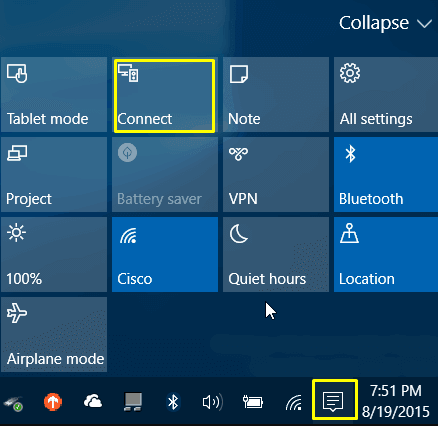This screenshot has height=426, width=438.
Task: Click the Bluetooth icon in system tray
Action: (x=173, y=402)
